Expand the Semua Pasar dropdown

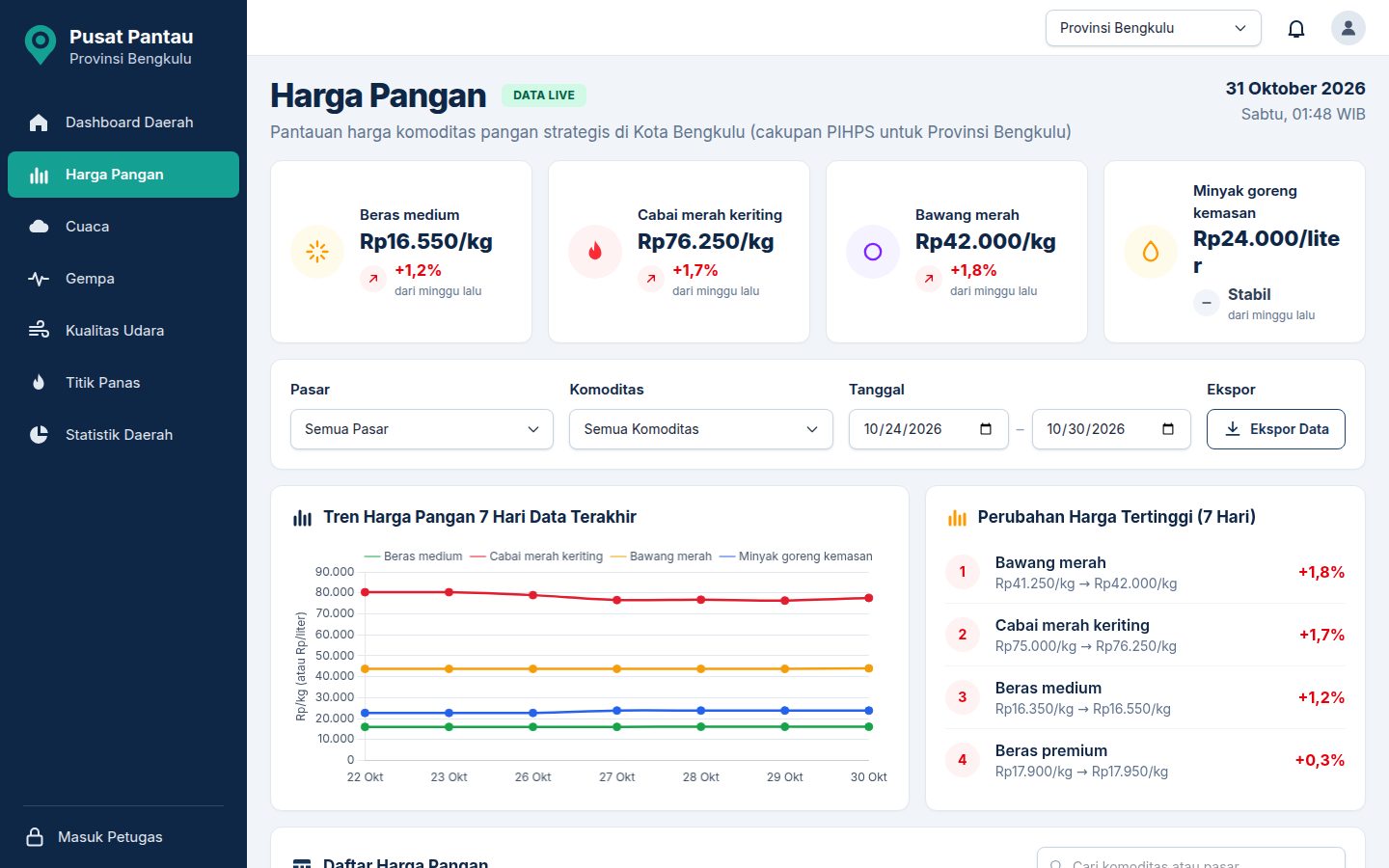coord(422,429)
